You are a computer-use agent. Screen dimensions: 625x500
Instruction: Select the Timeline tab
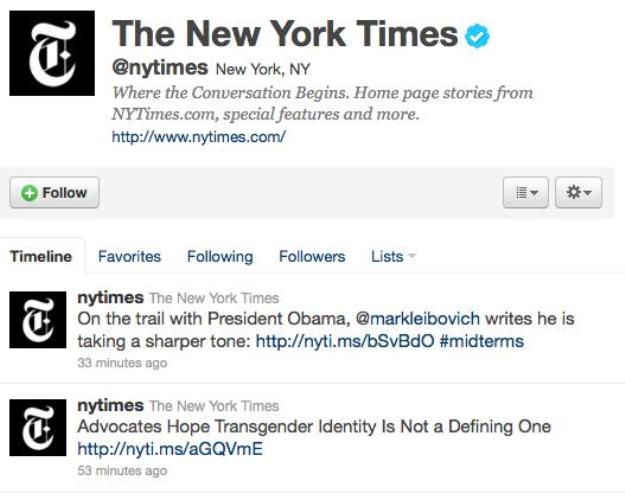(x=41, y=256)
